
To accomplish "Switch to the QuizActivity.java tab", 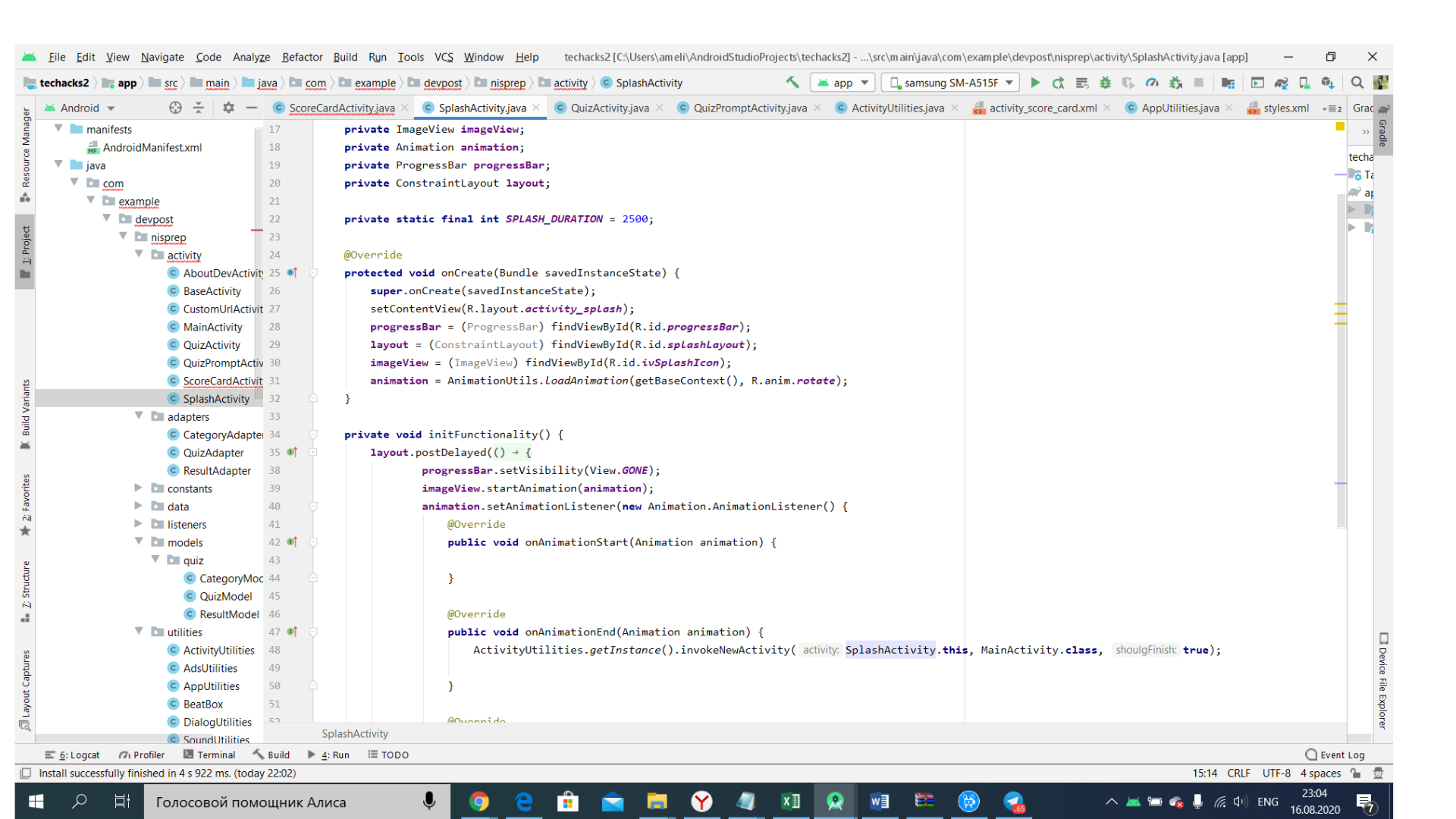I will (x=609, y=108).
